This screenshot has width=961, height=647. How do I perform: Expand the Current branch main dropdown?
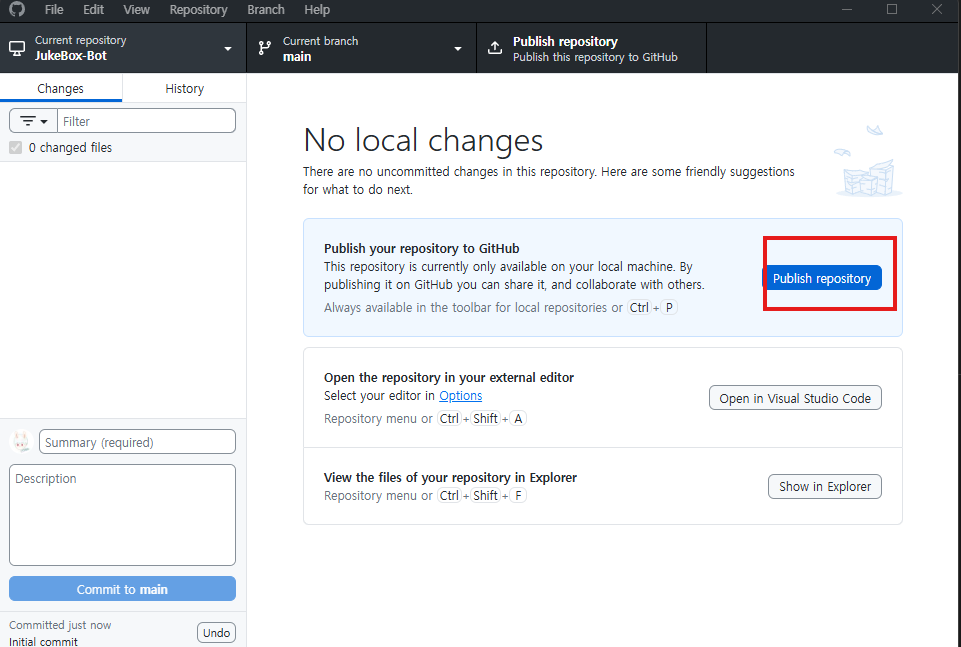[362, 48]
